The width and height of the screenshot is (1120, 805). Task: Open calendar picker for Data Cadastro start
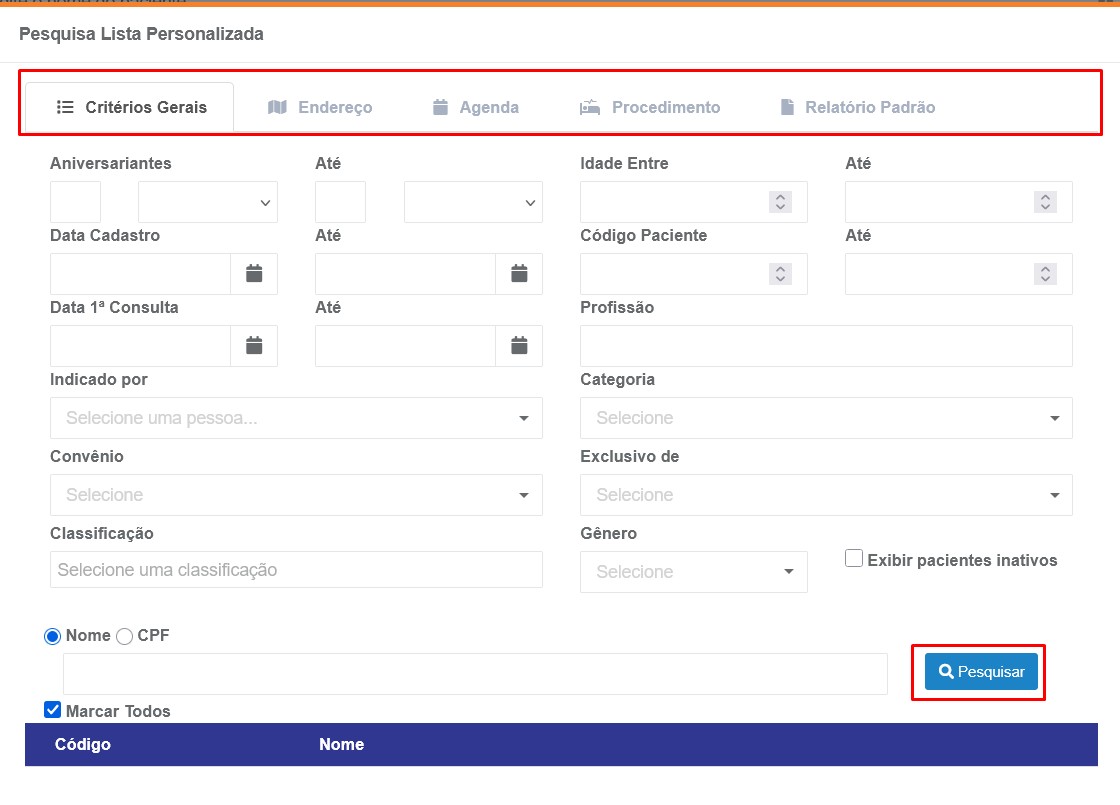pos(254,273)
